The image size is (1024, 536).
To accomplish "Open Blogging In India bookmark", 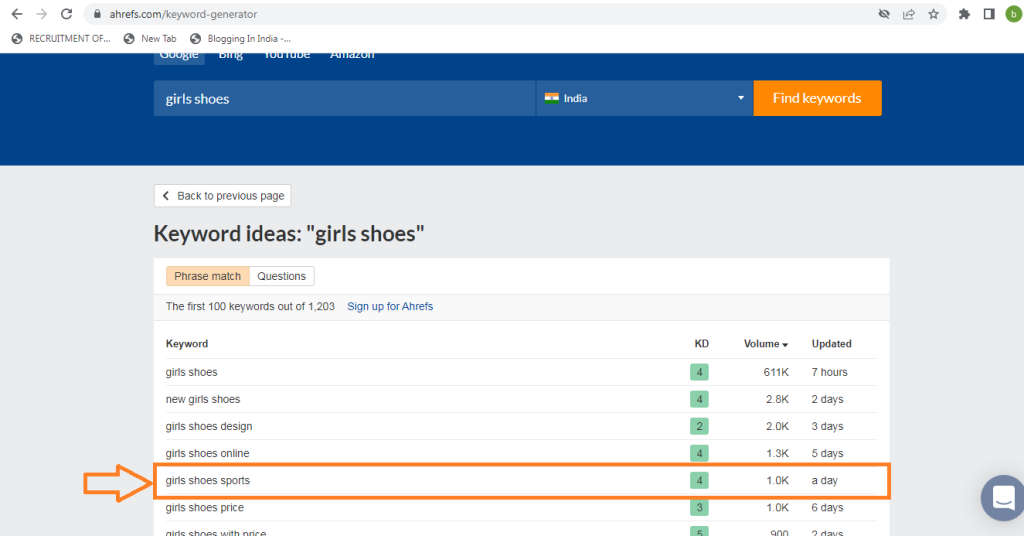I will tap(240, 39).
